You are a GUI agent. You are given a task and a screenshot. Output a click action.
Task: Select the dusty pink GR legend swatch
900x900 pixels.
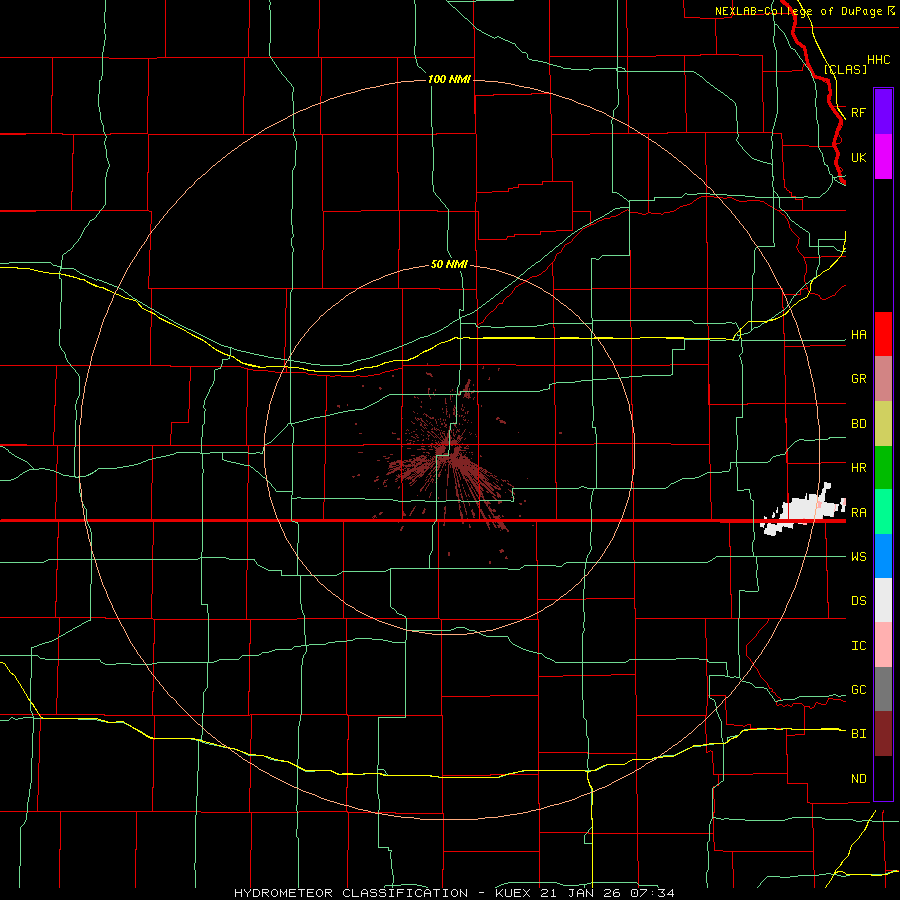pos(883,379)
